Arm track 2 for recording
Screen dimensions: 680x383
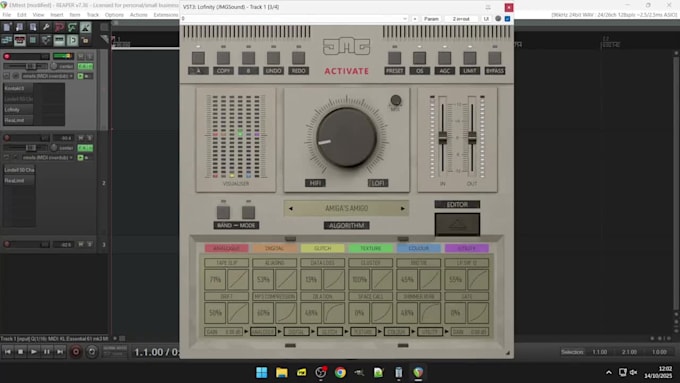pos(7,138)
